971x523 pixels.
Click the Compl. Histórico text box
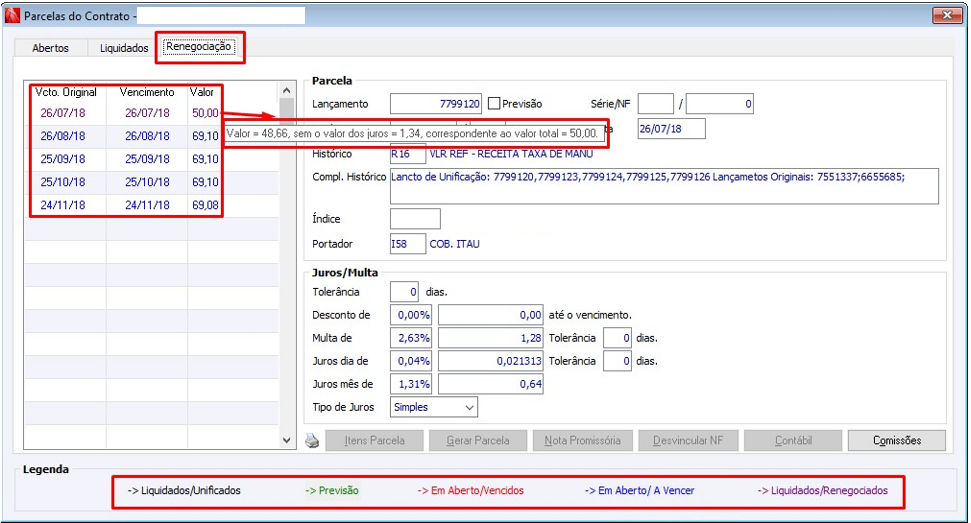[664, 186]
